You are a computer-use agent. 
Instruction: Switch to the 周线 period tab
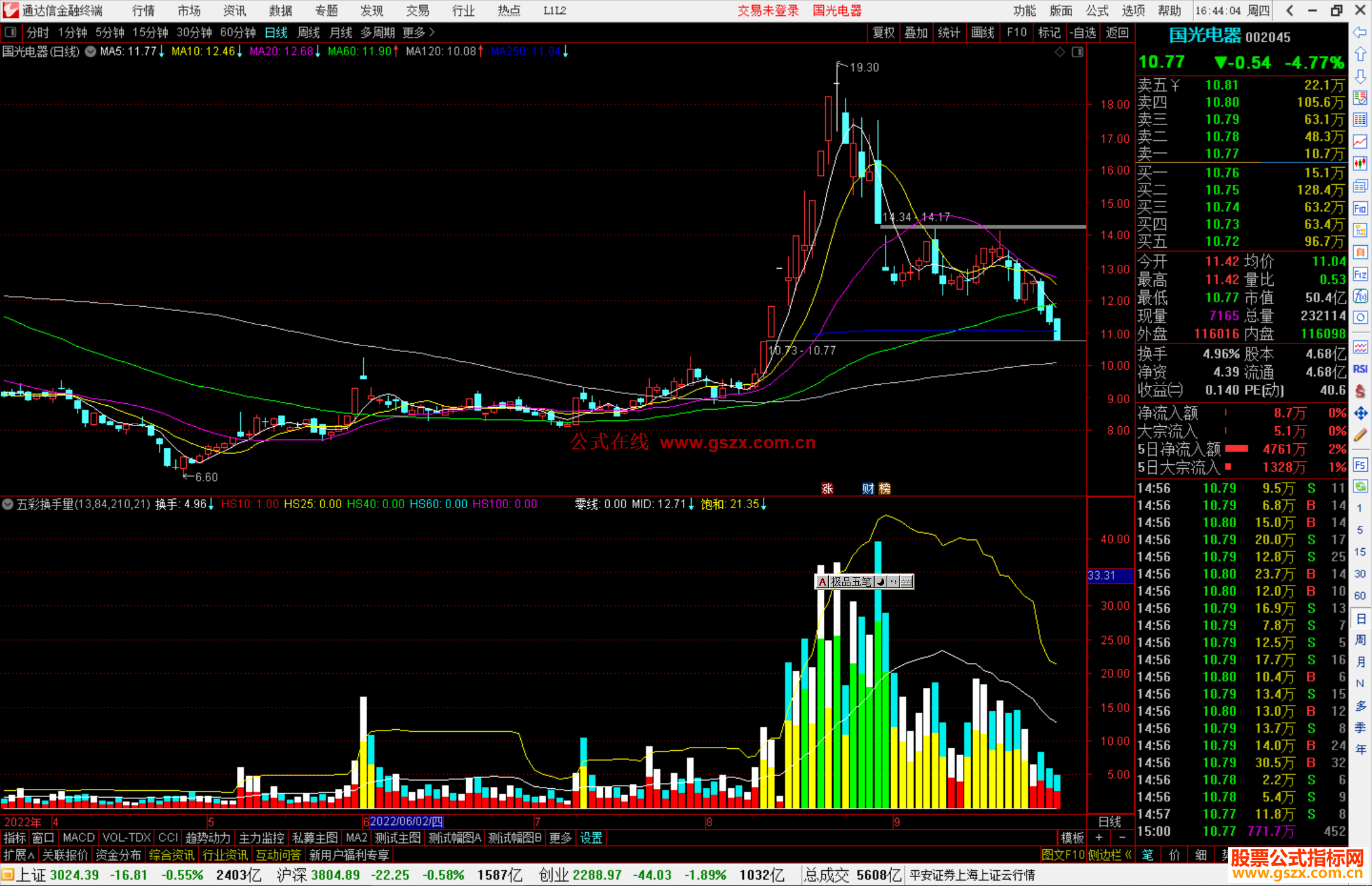click(308, 32)
